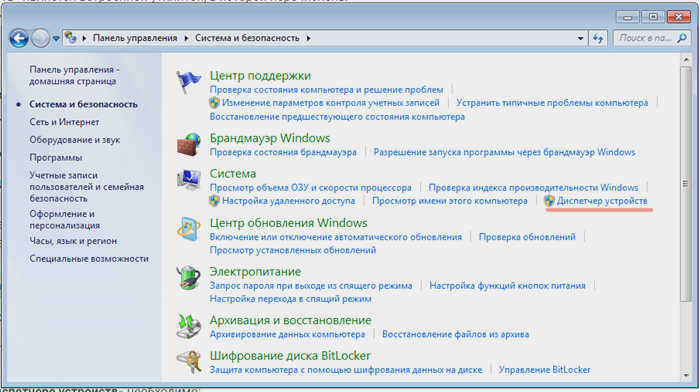700x392 pixels.
Task: Open Учетные записи пользователей и семейная безопасность
Action: (x=87, y=187)
